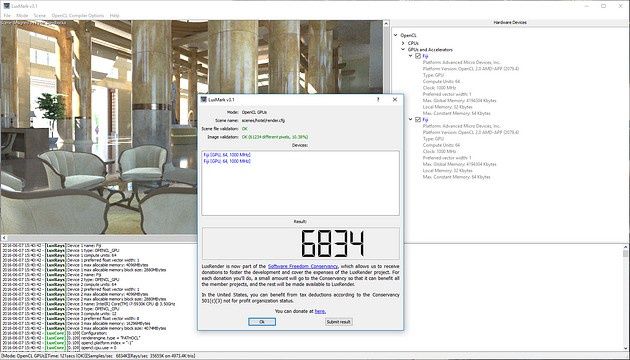Screen dimensions: 630x360
Task: Select second 'Fiji [GPU, 64, 1000 MHz]' device entry
Action: [x=227, y=161]
